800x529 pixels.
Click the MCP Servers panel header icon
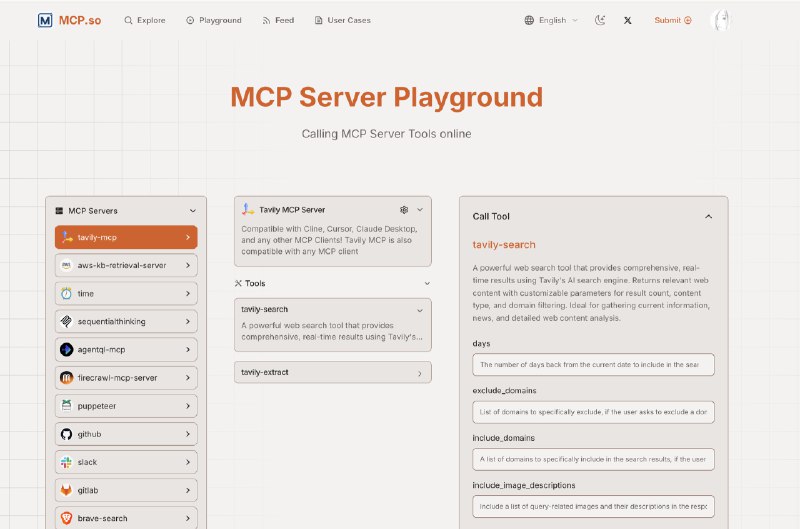tap(59, 211)
